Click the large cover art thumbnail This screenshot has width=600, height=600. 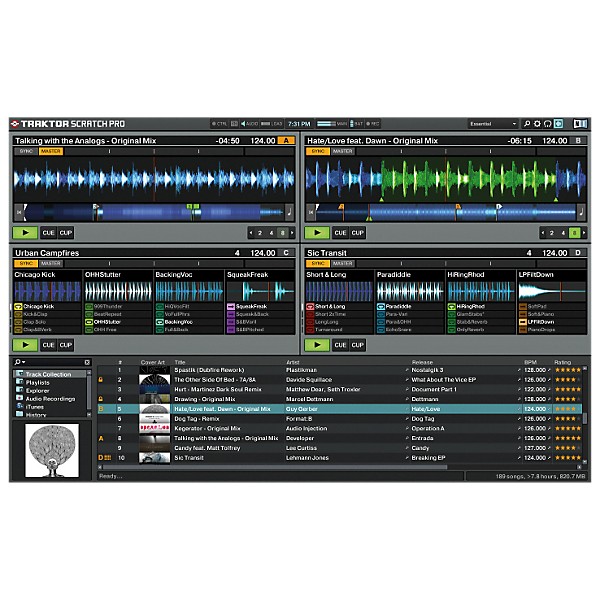pos(52,450)
